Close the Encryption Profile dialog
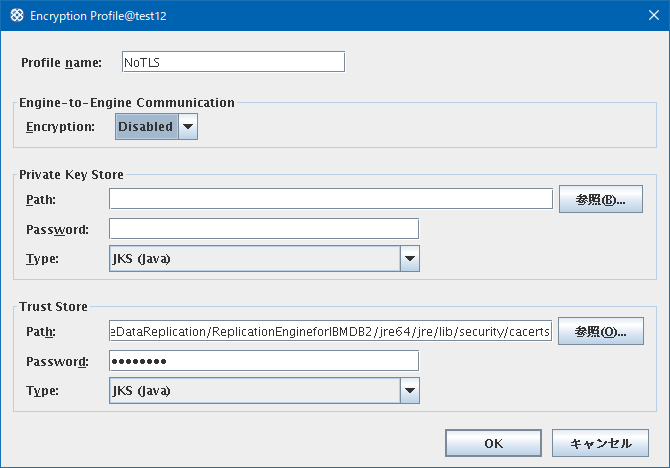 [653, 15]
